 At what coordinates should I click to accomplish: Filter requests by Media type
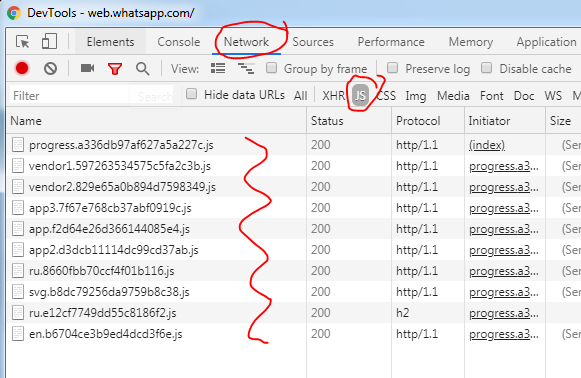click(x=453, y=96)
